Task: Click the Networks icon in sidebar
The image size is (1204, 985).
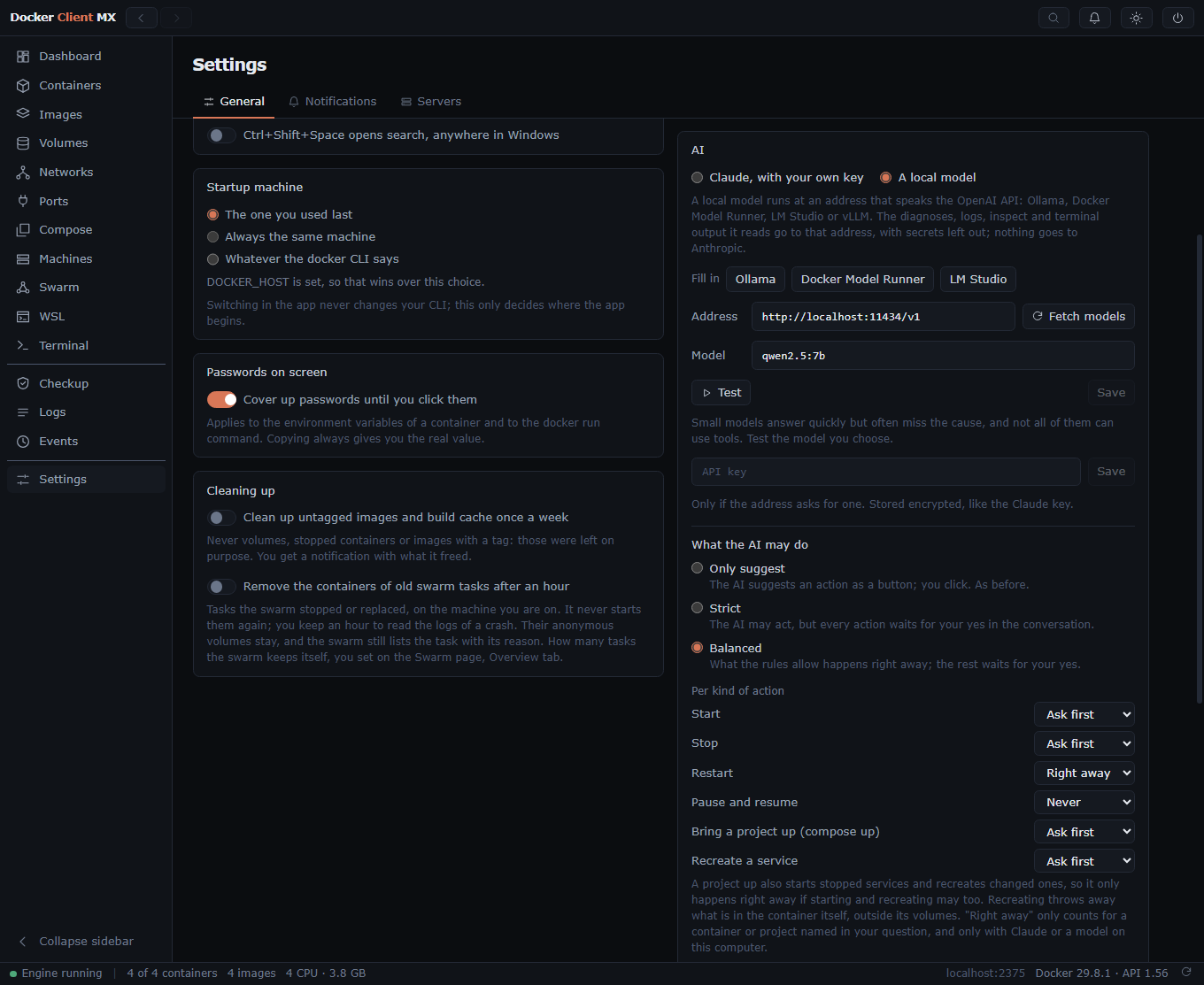Action: 23,173
